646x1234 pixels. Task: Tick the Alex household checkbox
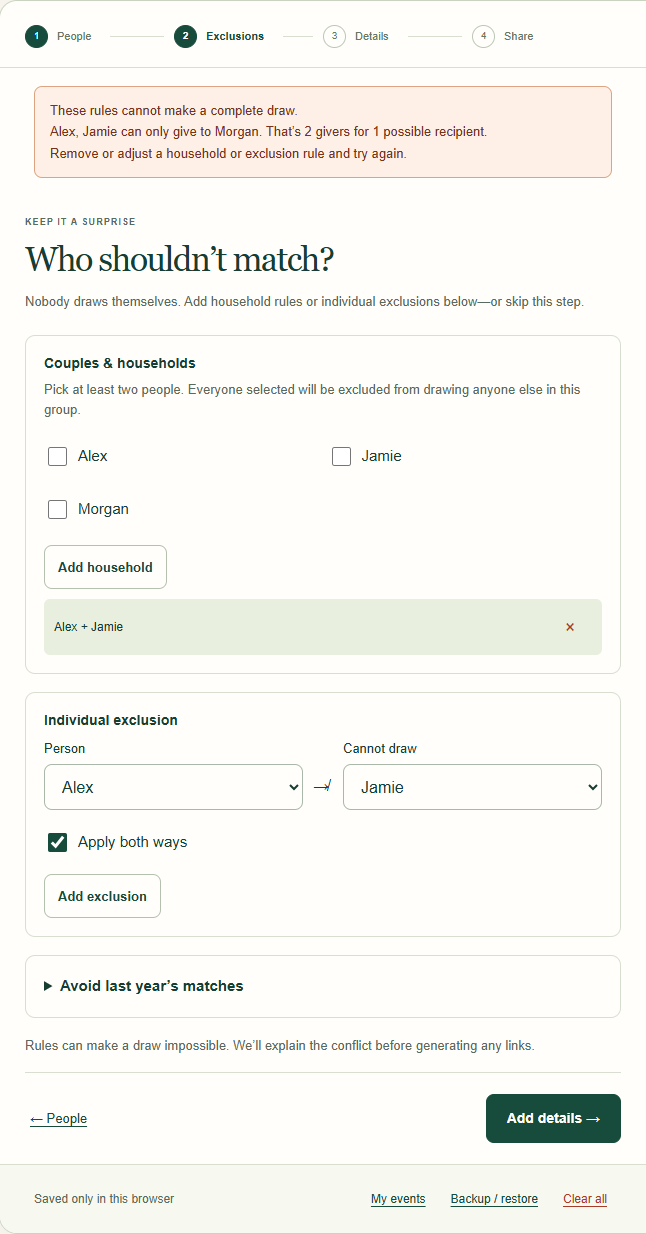58,456
